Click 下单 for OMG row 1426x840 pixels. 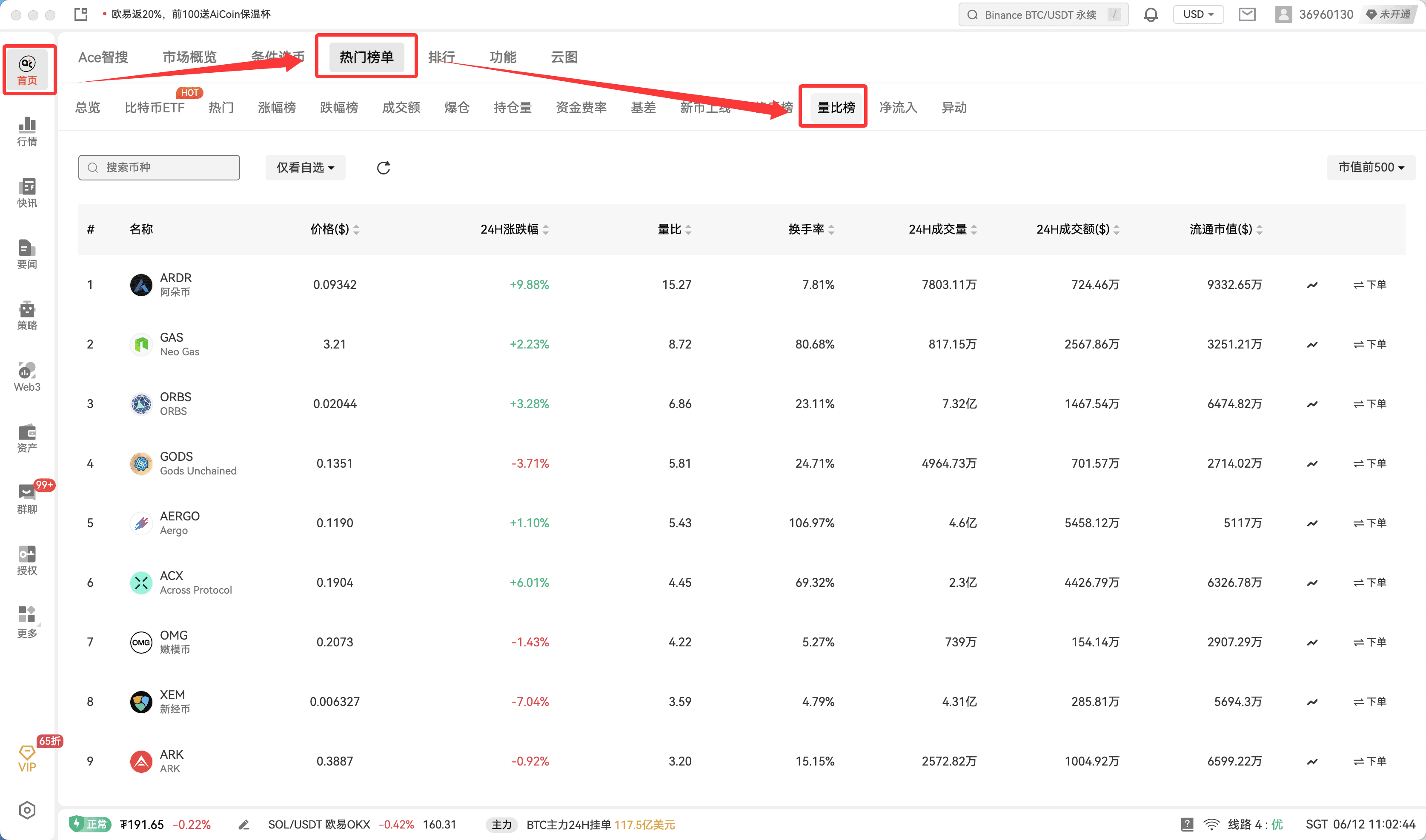1369,643
